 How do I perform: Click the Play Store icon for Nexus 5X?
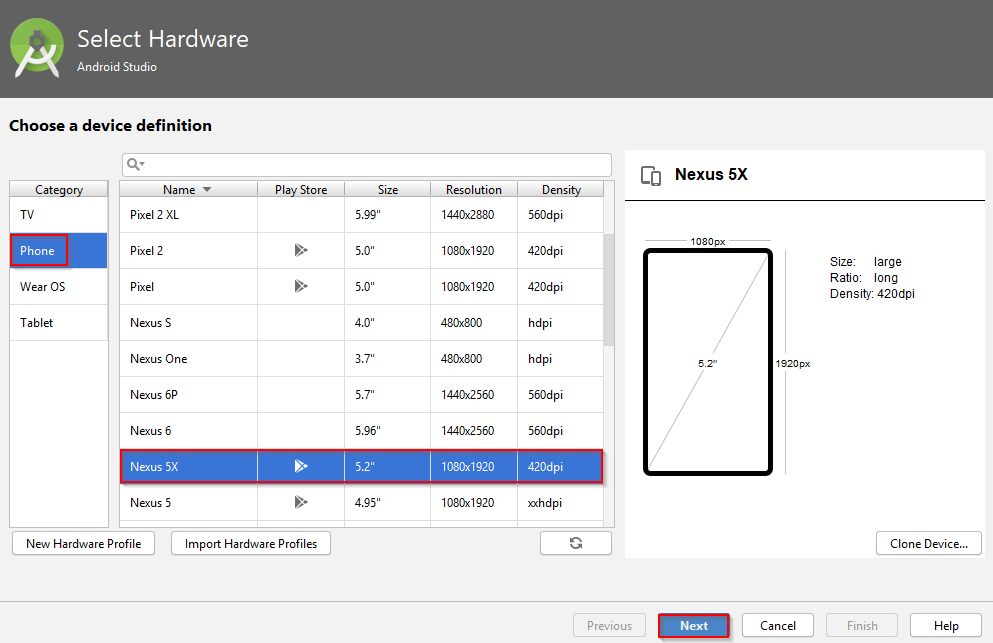click(301, 466)
